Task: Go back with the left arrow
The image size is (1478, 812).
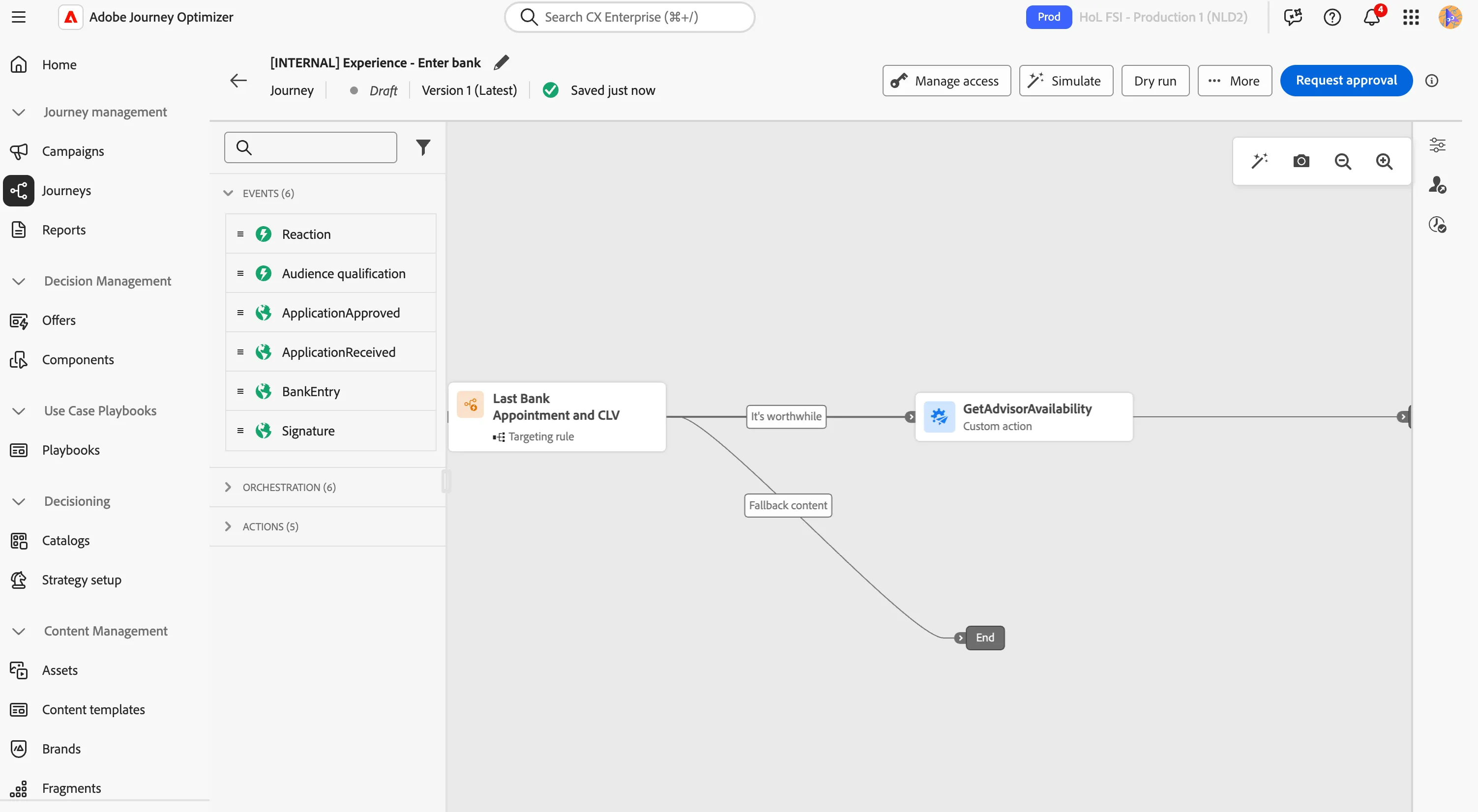Action: (238, 80)
